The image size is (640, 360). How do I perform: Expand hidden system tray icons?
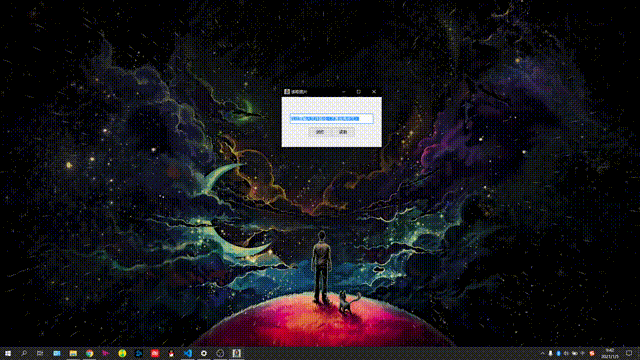[542, 353]
